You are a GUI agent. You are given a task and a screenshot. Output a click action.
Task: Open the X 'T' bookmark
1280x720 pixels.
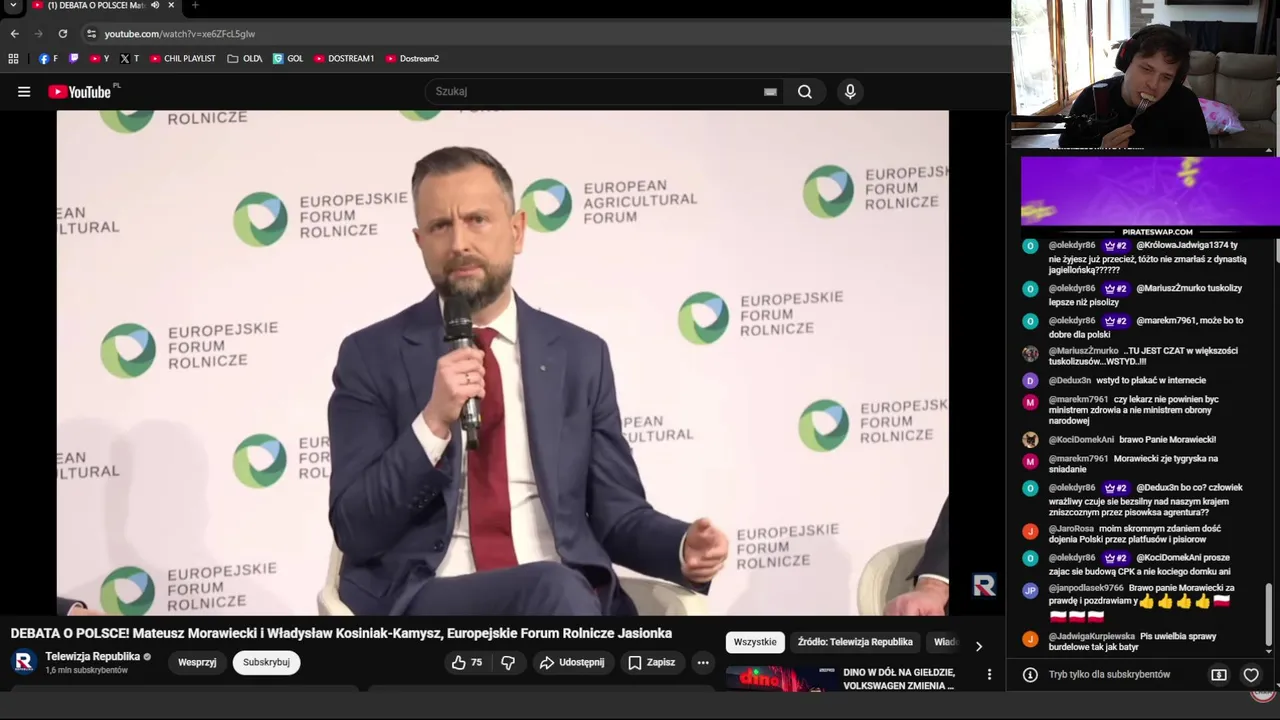pos(129,59)
